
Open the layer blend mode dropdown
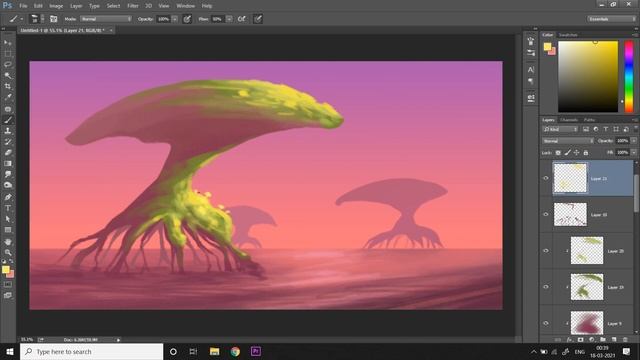click(x=568, y=141)
